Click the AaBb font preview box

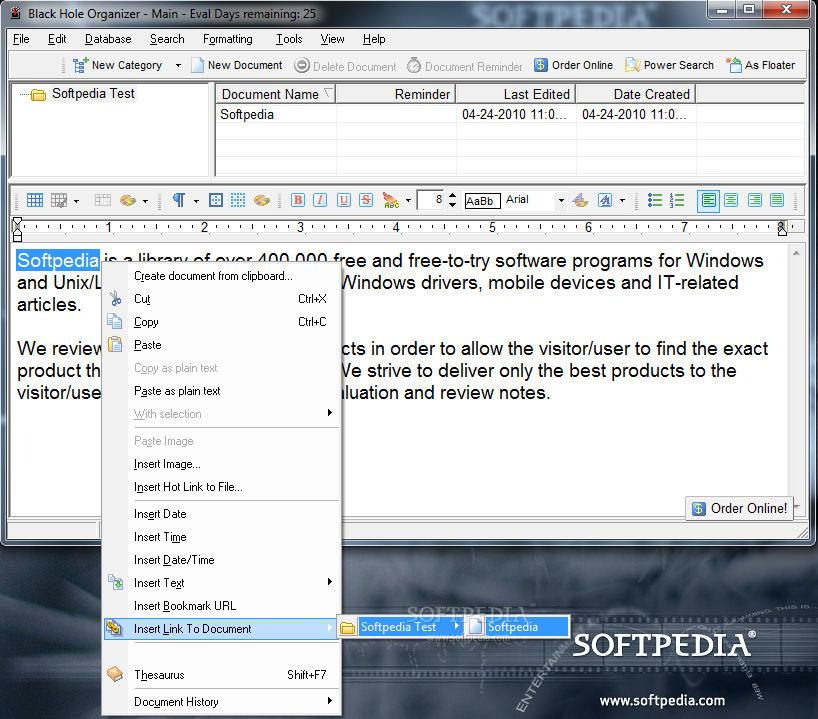pos(483,201)
